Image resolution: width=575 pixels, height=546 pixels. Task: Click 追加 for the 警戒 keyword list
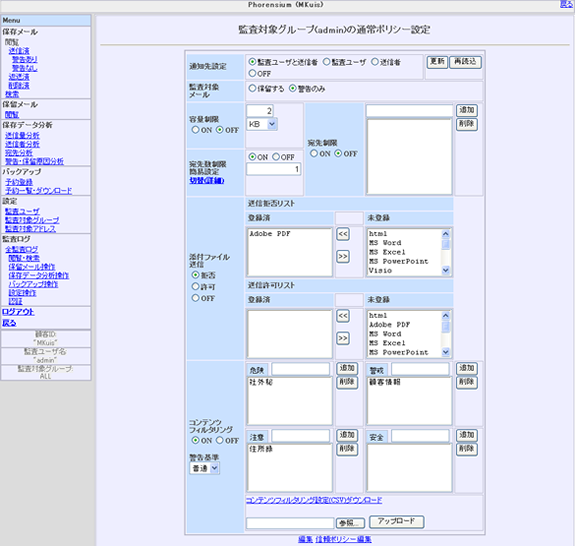(x=466, y=369)
